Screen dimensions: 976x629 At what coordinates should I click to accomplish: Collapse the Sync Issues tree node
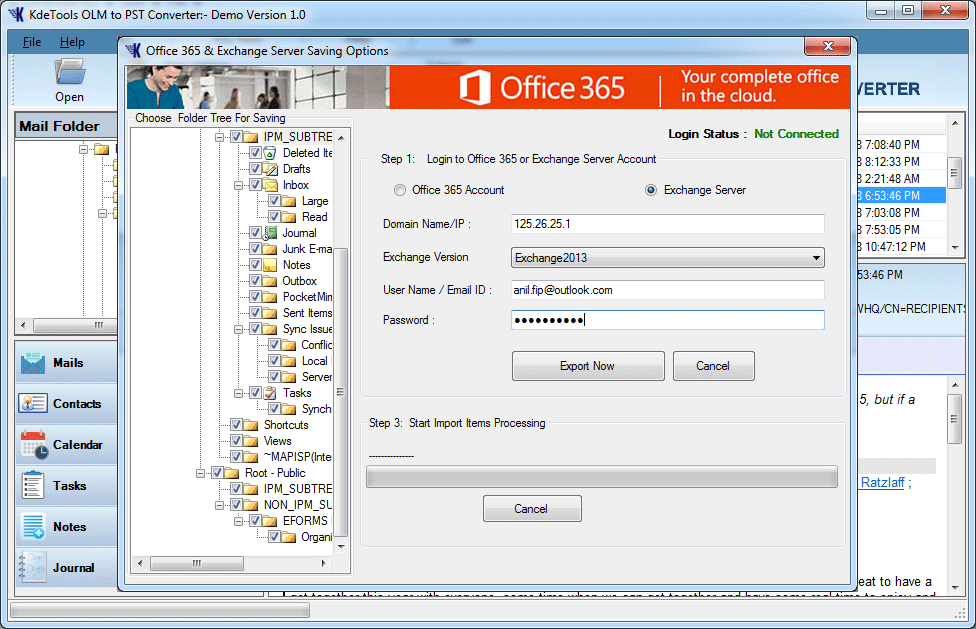pos(238,329)
